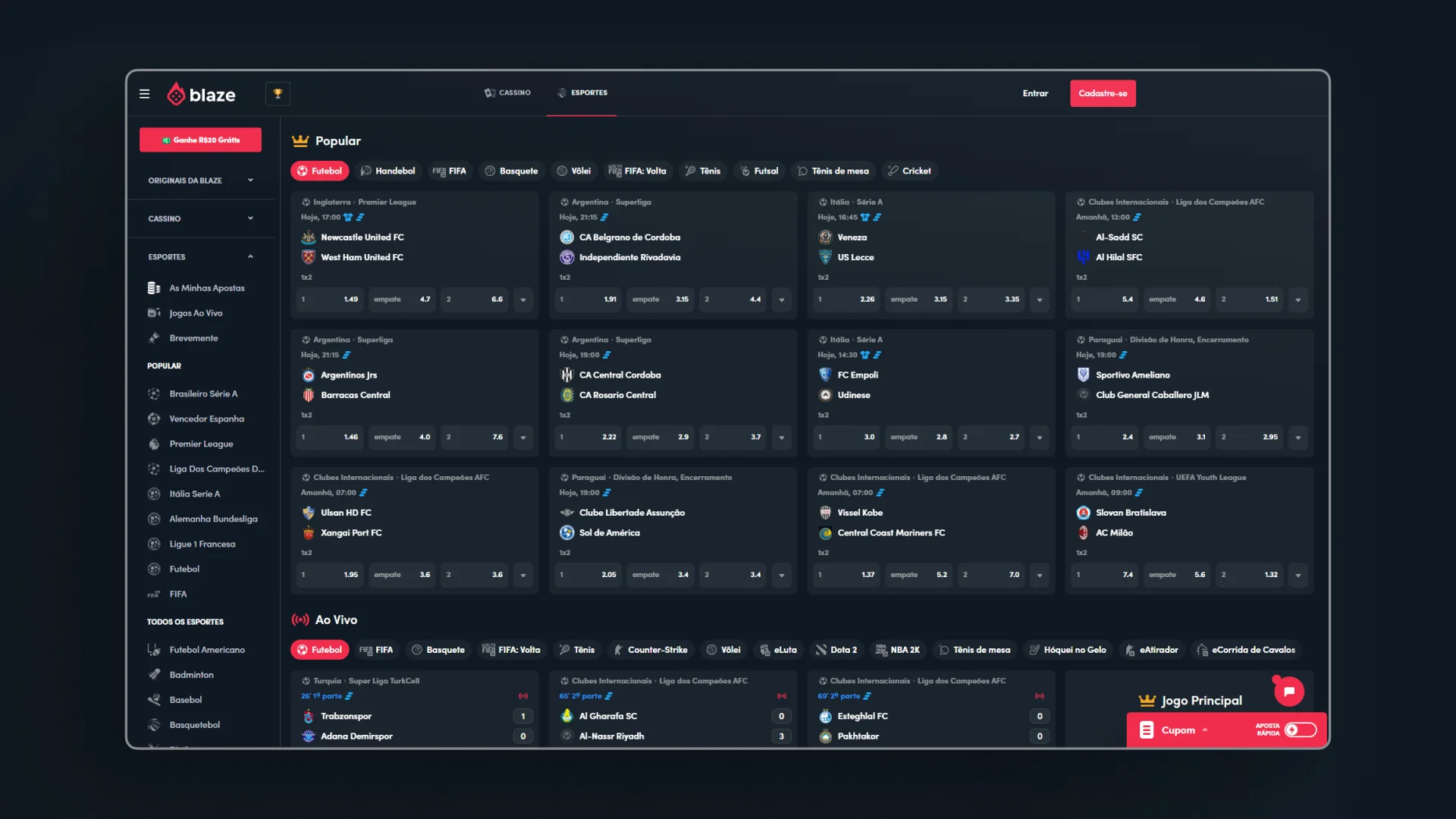Click Futebol Americano sidebar icon

[x=154, y=650]
